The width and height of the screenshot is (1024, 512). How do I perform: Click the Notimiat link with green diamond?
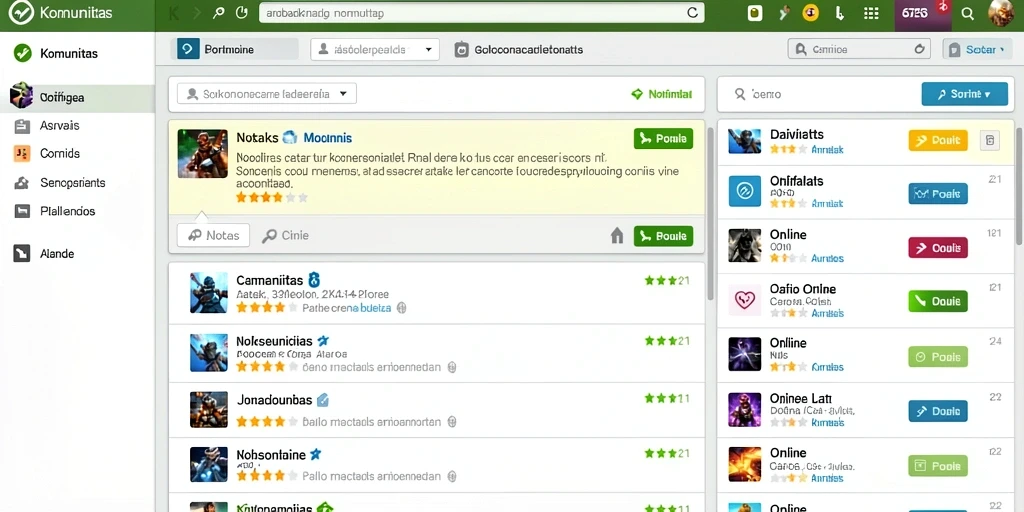(662, 94)
